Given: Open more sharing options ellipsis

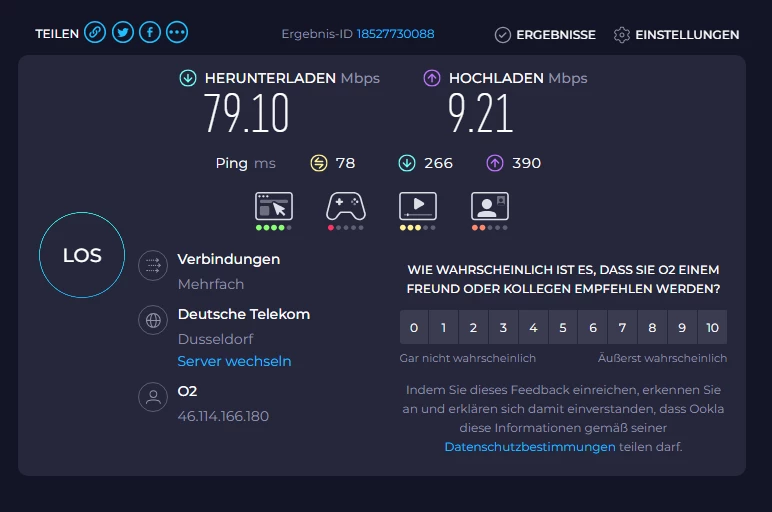Looking at the screenshot, I should tap(177, 32).
